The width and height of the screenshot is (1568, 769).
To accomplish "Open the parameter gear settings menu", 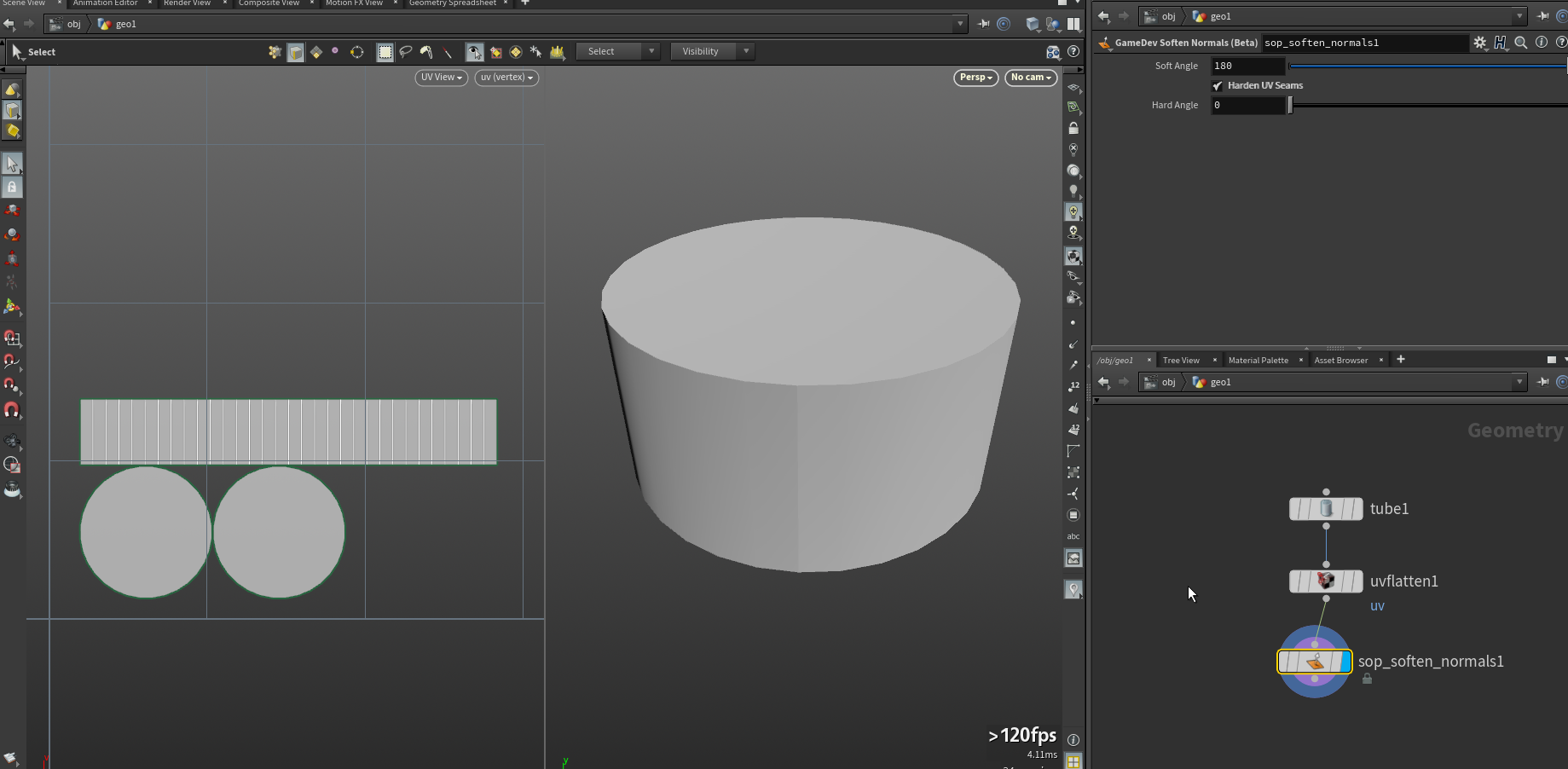I will (x=1479, y=43).
